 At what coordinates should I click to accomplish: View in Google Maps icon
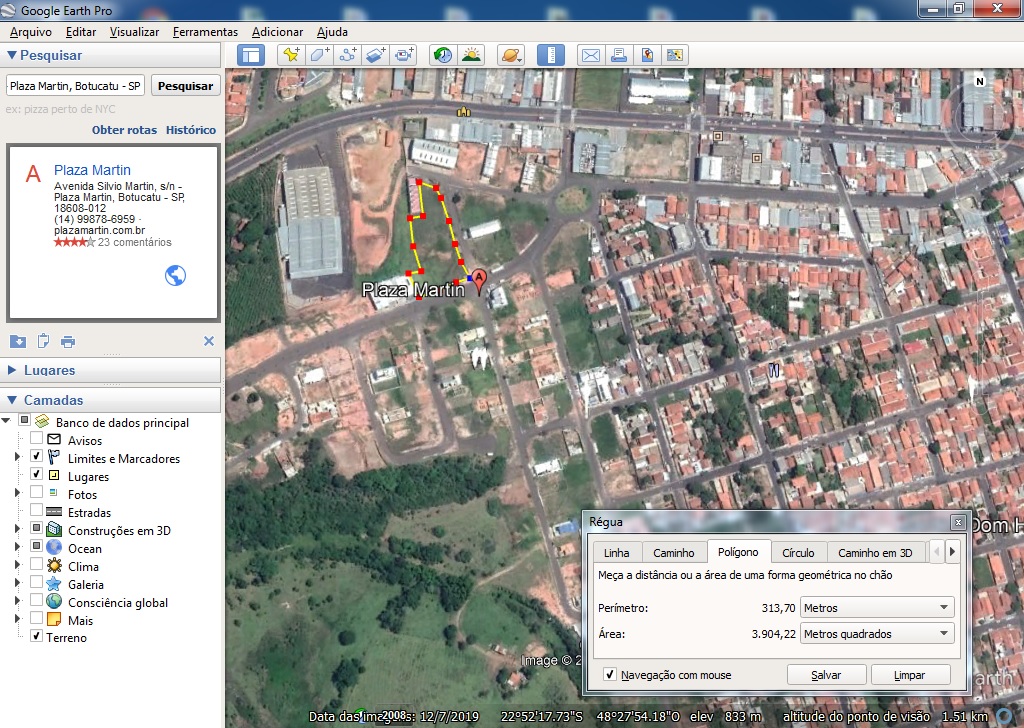[x=675, y=55]
